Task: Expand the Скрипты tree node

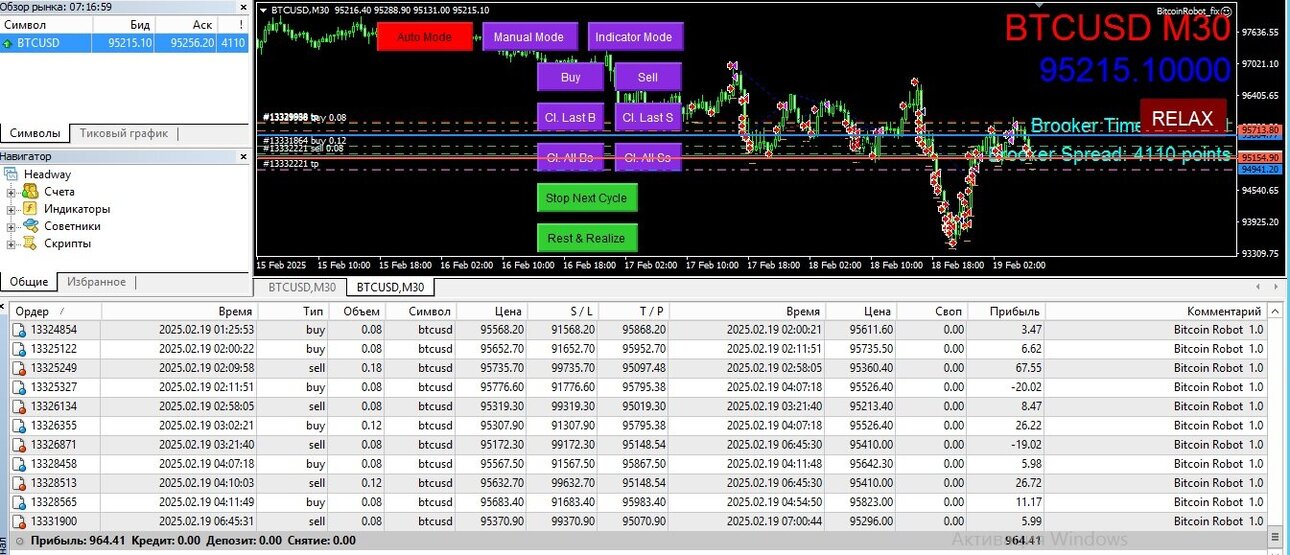Action: tap(11, 244)
